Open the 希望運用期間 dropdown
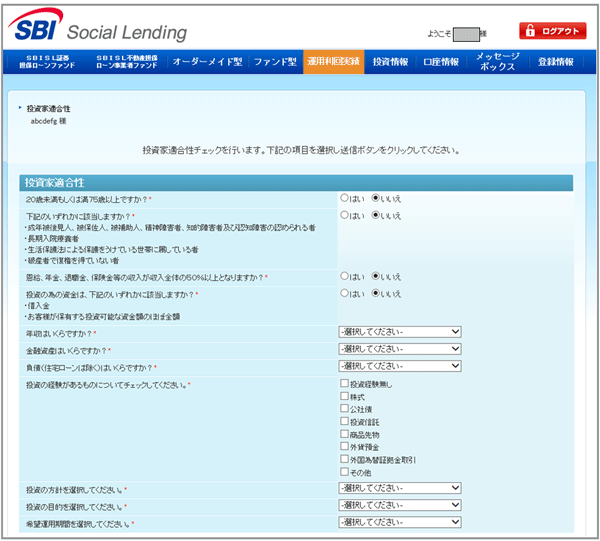This screenshot has width=600, height=541. 400,522
